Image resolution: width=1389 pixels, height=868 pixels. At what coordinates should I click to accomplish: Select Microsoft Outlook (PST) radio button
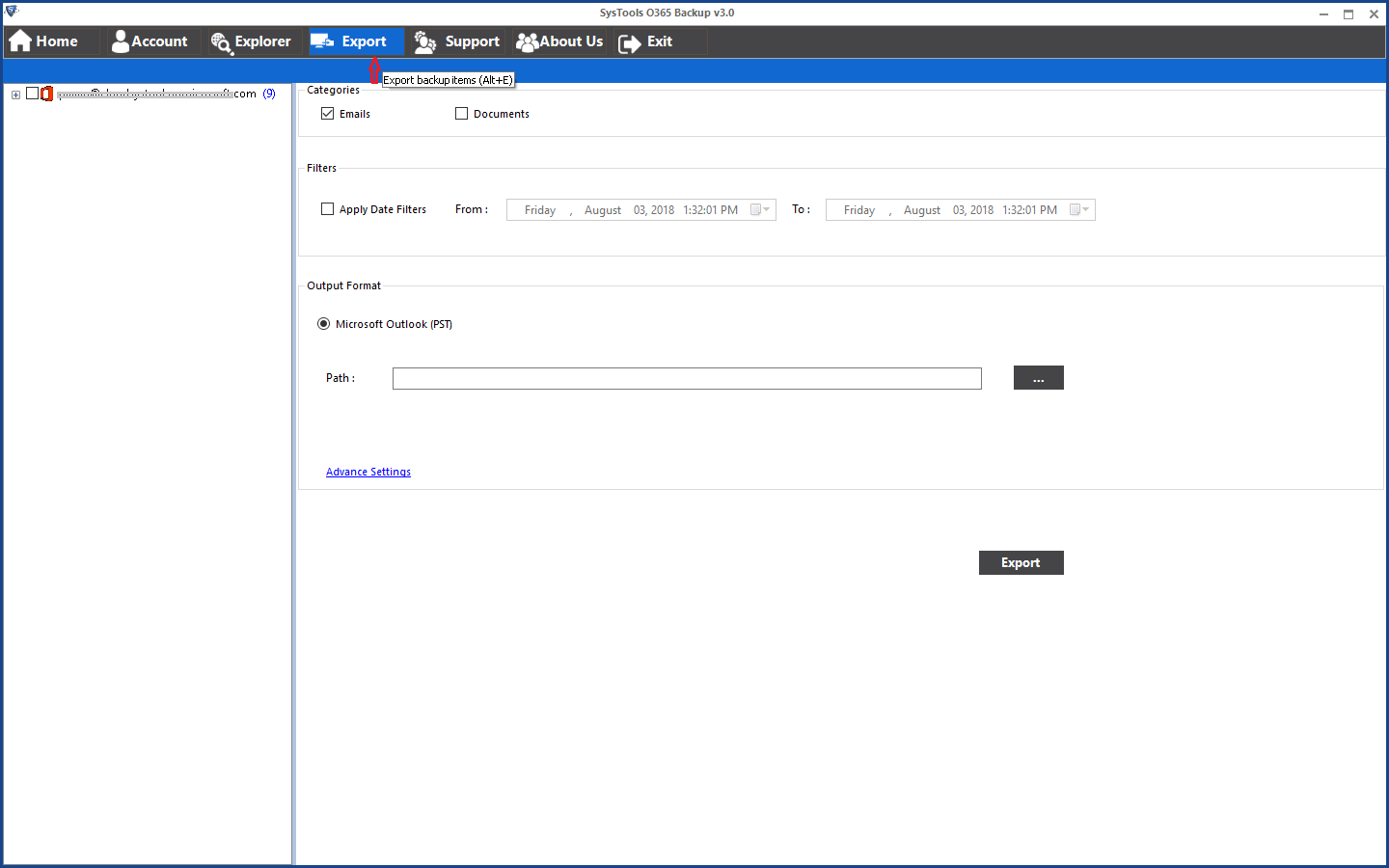coord(323,324)
